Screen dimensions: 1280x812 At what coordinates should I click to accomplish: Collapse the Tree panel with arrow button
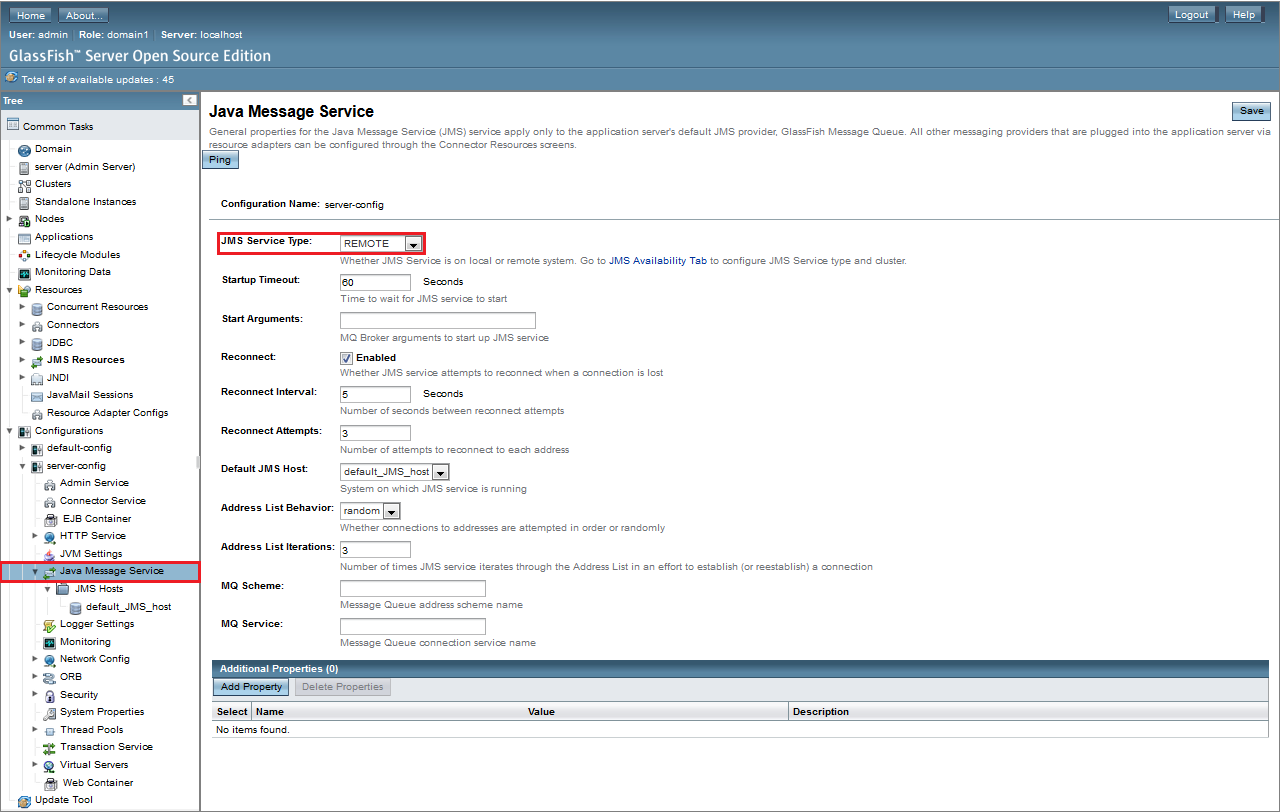point(189,101)
